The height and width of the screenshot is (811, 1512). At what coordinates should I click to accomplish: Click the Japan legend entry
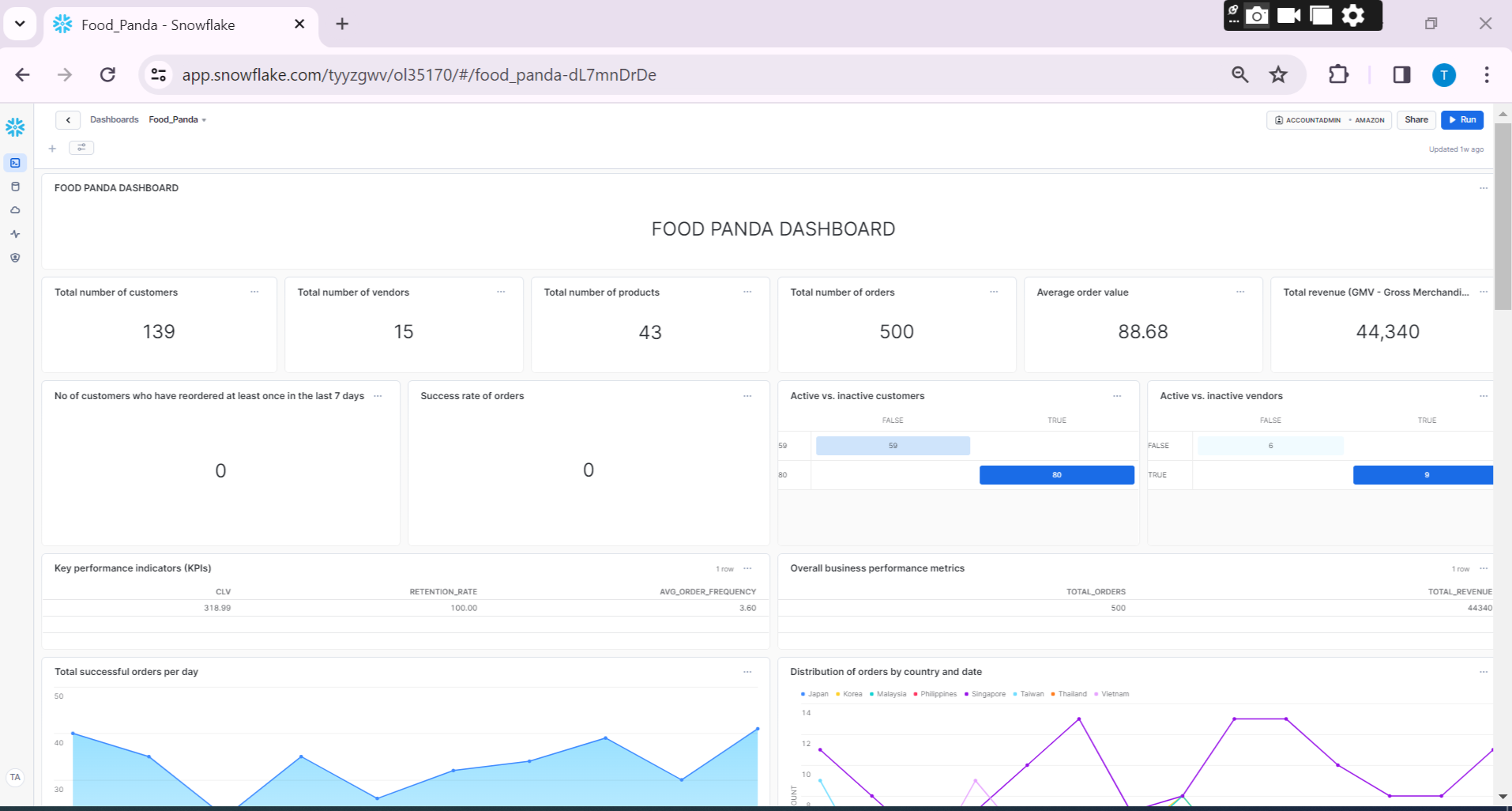click(814, 694)
